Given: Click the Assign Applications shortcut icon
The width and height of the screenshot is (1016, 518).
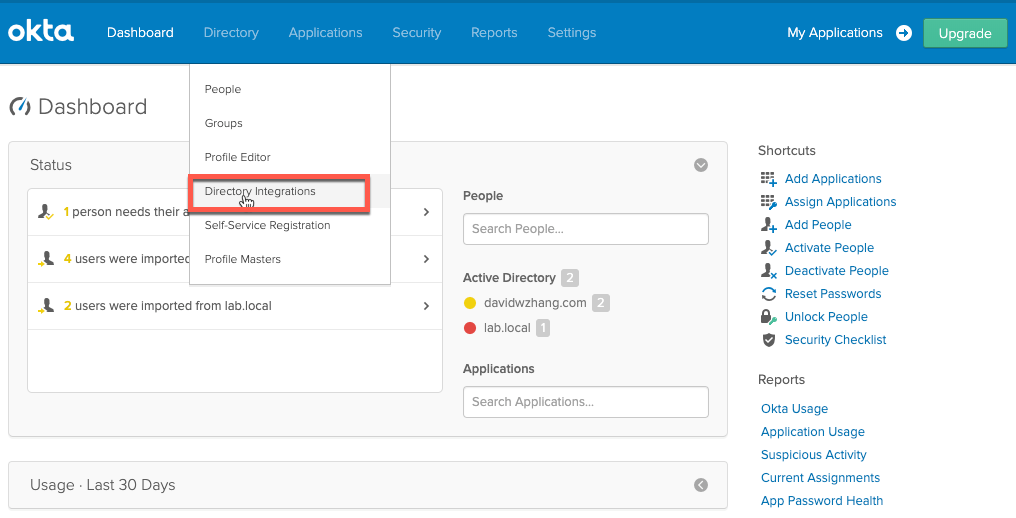Looking at the screenshot, I should (x=768, y=202).
